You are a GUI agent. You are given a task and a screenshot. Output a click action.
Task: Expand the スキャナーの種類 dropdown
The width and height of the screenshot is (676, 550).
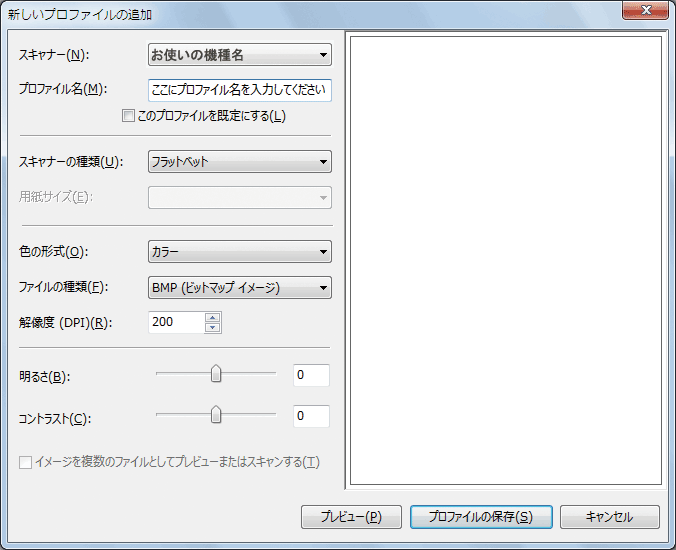239,161
